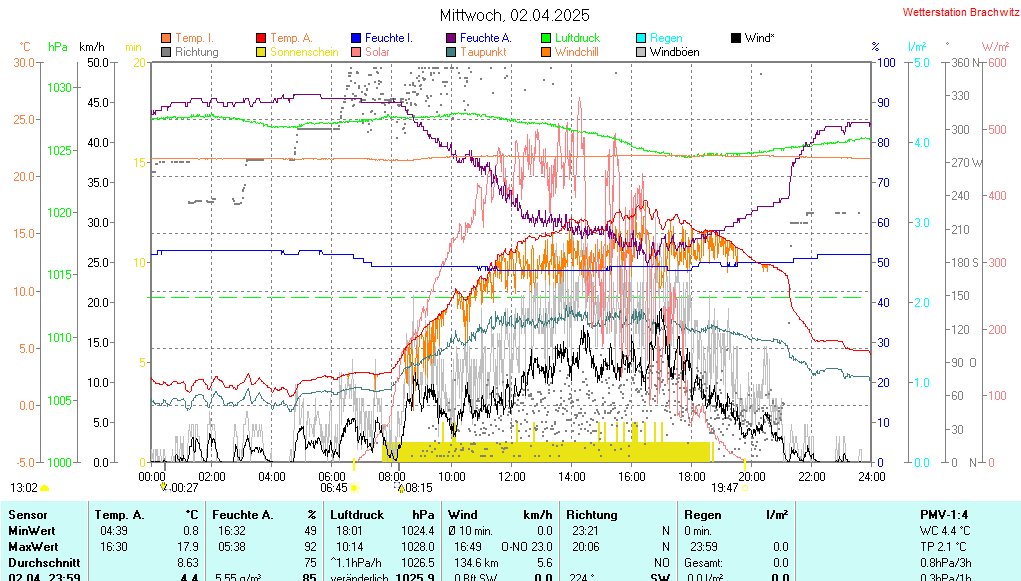1021x581 pixels.
Task: Click the PMV-1:4 label in table
Action: pos(944,514)
